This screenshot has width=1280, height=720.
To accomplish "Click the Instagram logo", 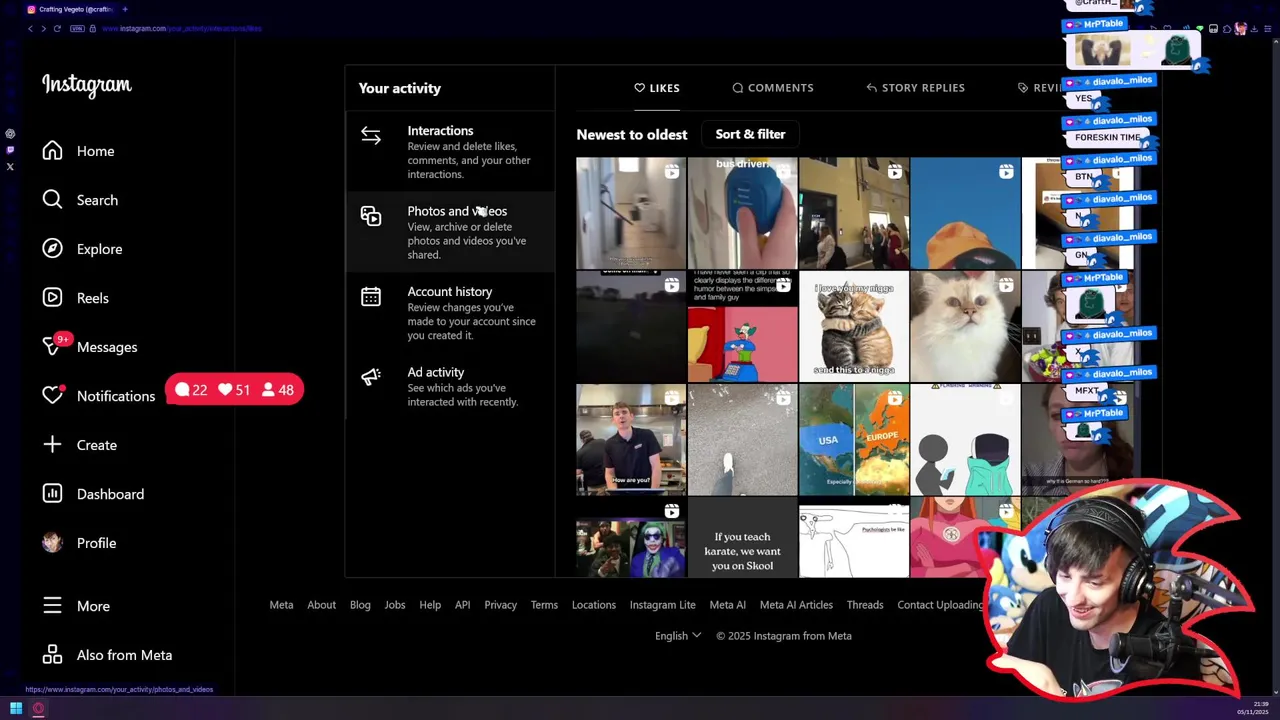I will (x=86, y=86).
